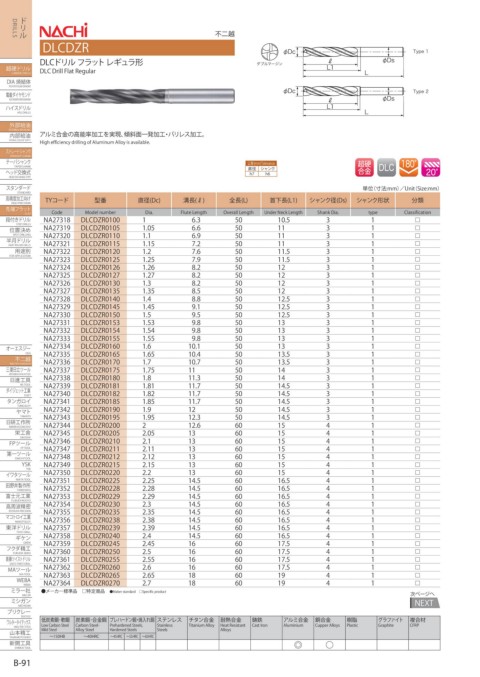Open the 用途別 side tab
The height and width of the screenshot is (677, 480).
(16, 252)
